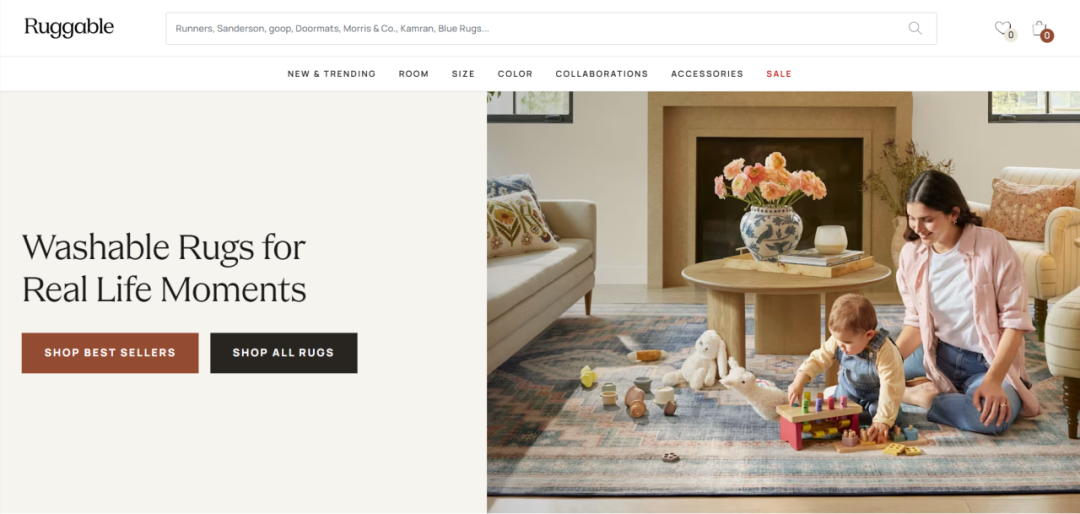The height and width of the screenshot is (514, 1080).
Task: Open the Room menu
Action: 413,74
